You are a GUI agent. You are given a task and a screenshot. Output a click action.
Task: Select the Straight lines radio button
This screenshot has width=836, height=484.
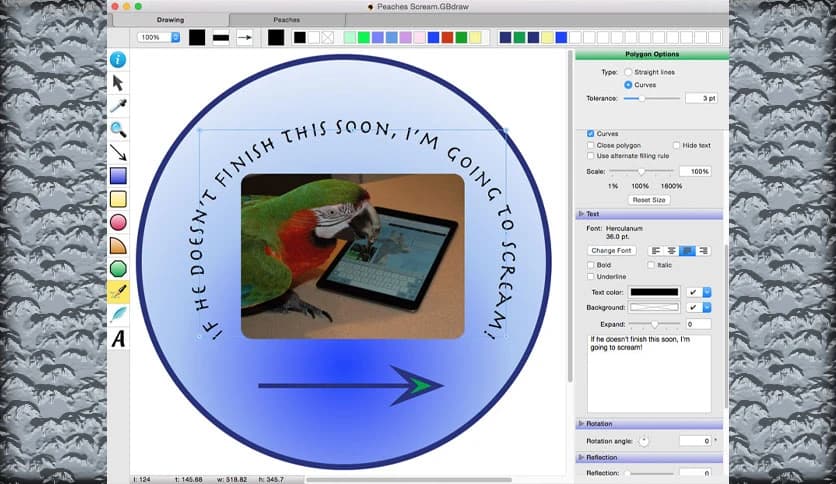pos(628,72)
